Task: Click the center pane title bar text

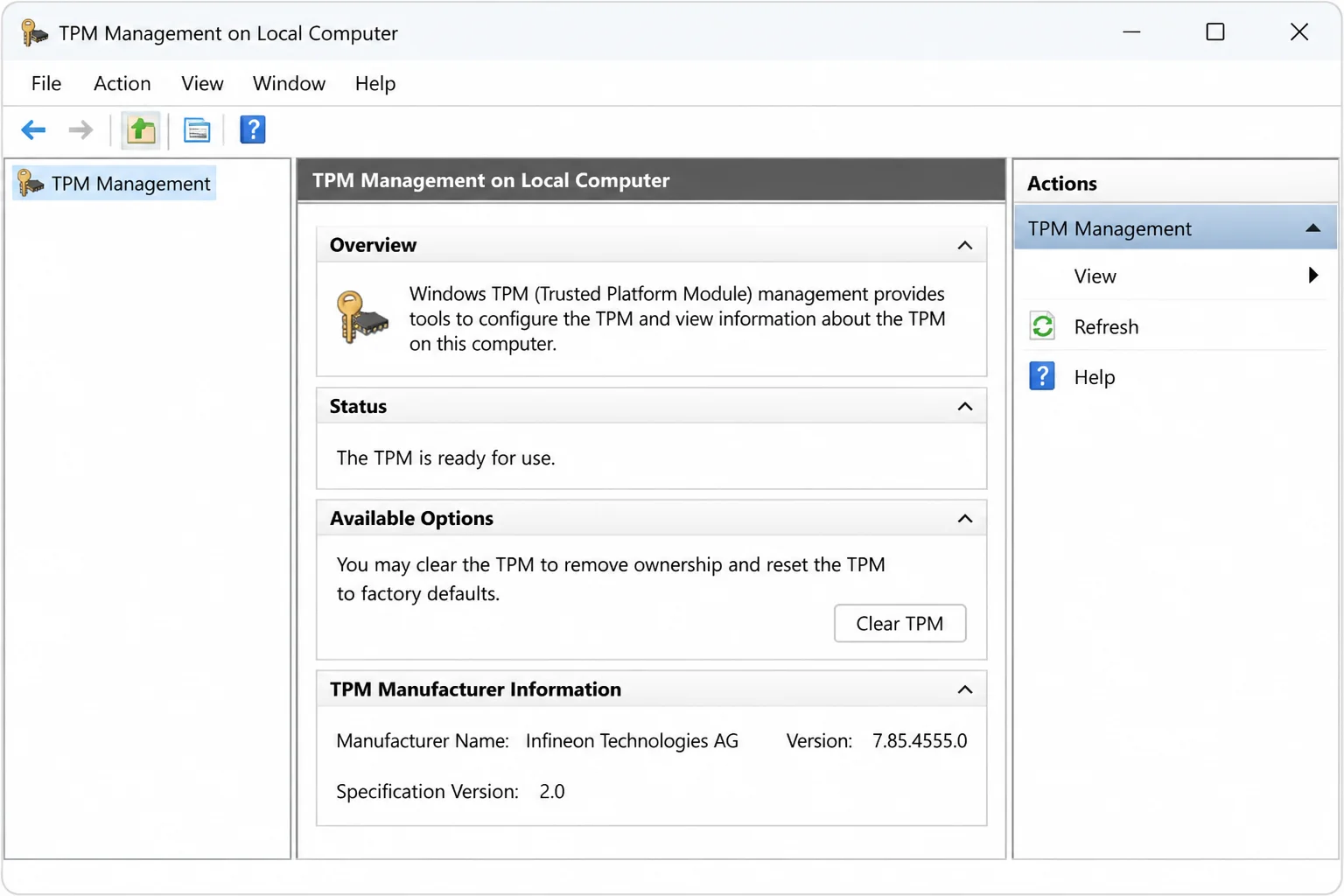Action: pyautogui.click(x=491, y=180)
